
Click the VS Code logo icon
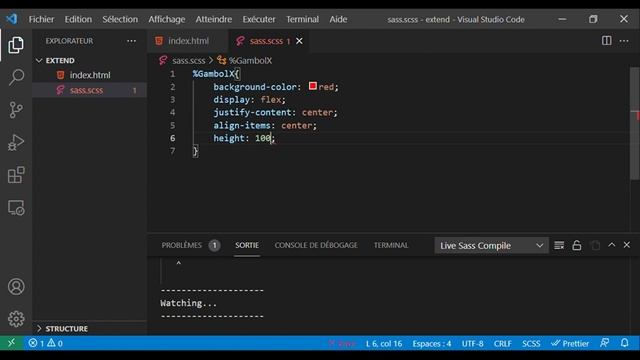11,19
